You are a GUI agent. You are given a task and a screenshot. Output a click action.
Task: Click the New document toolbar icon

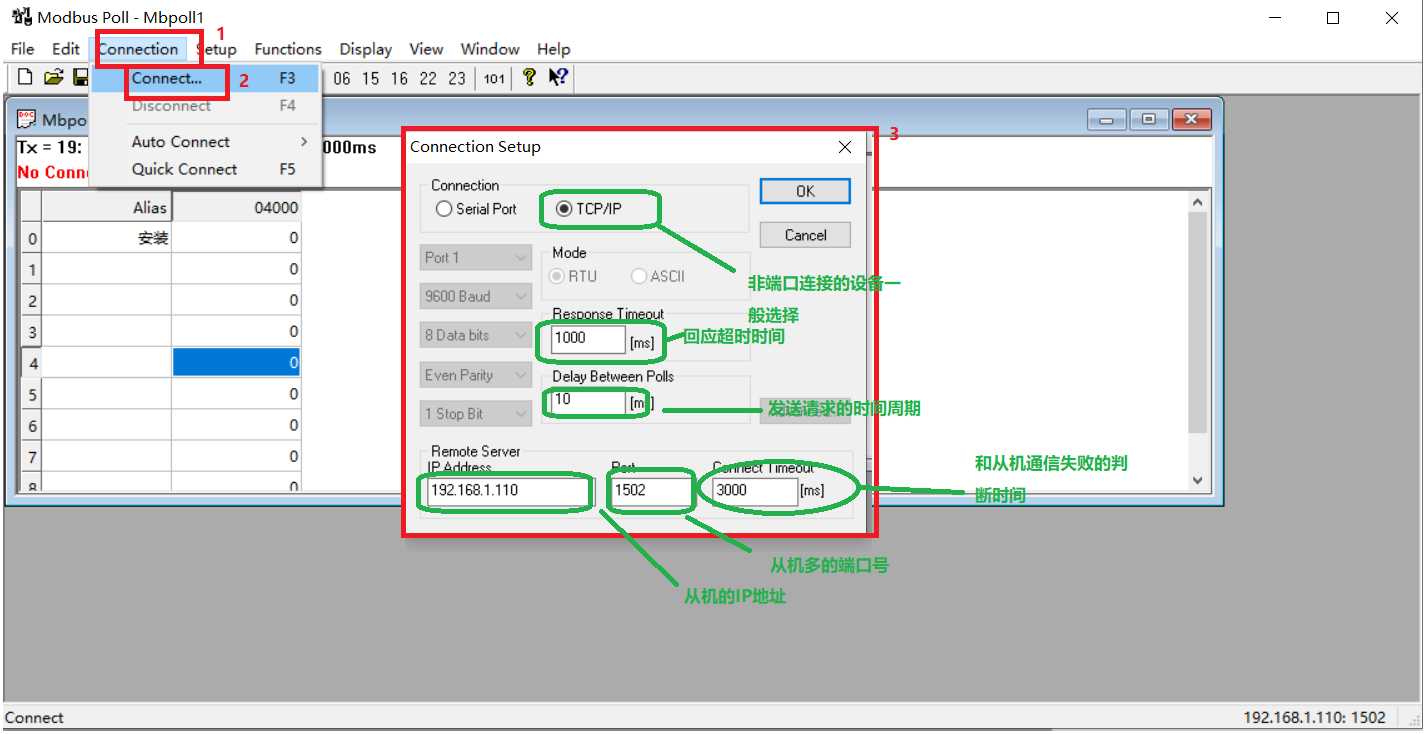25,77
